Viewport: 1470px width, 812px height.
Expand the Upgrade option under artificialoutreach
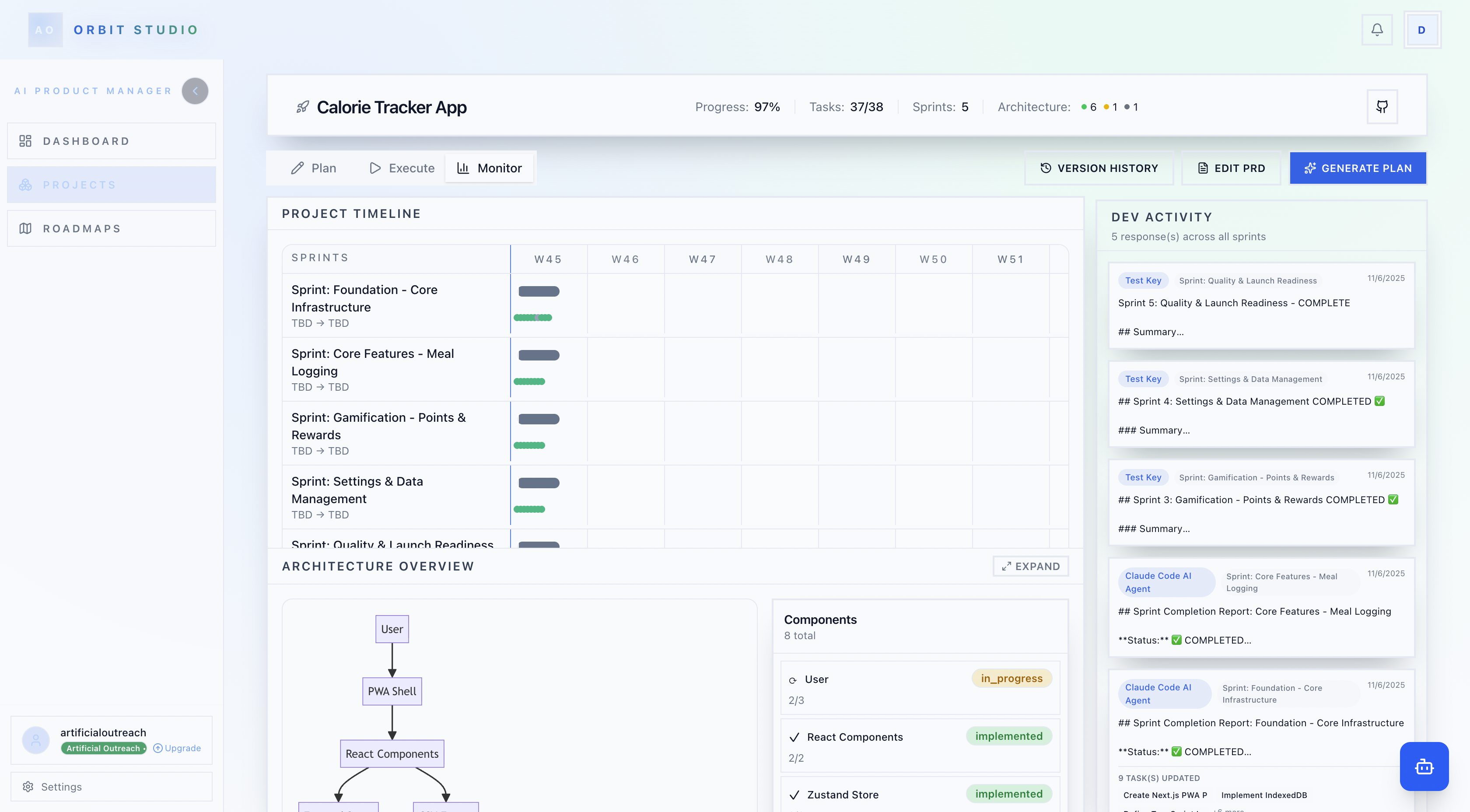(x=177, y=748)
